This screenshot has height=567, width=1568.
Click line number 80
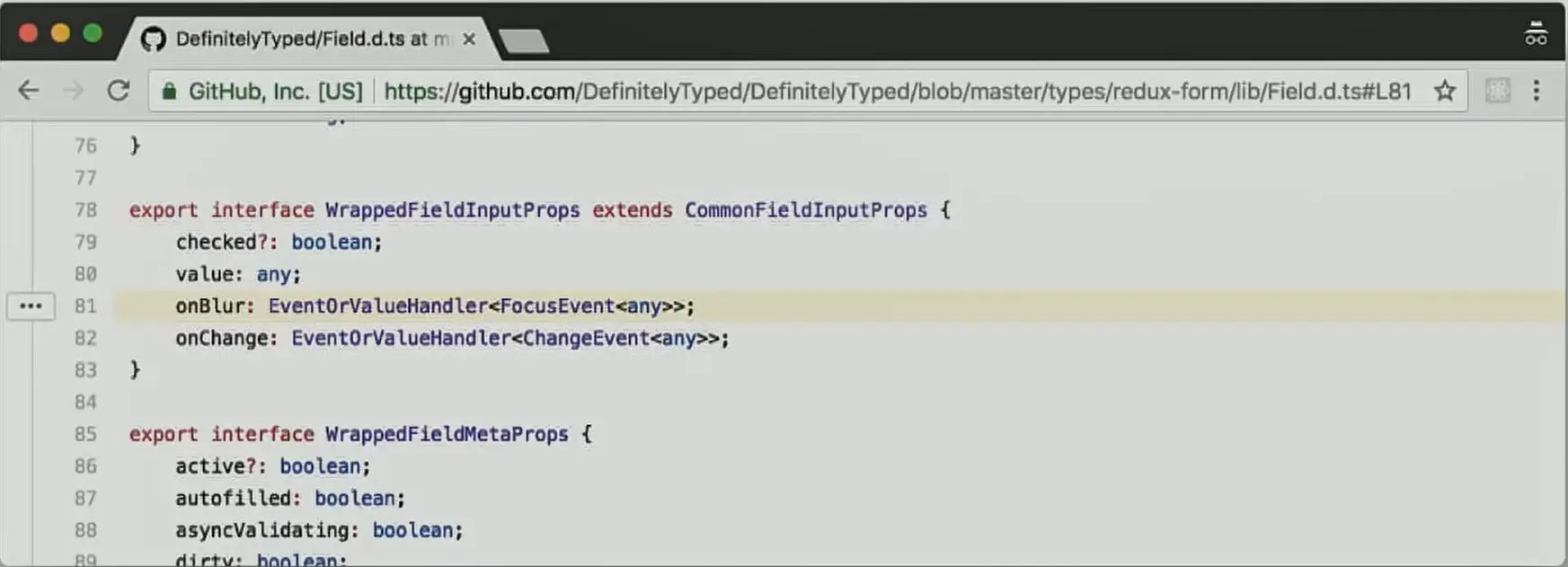coord(85,274)
